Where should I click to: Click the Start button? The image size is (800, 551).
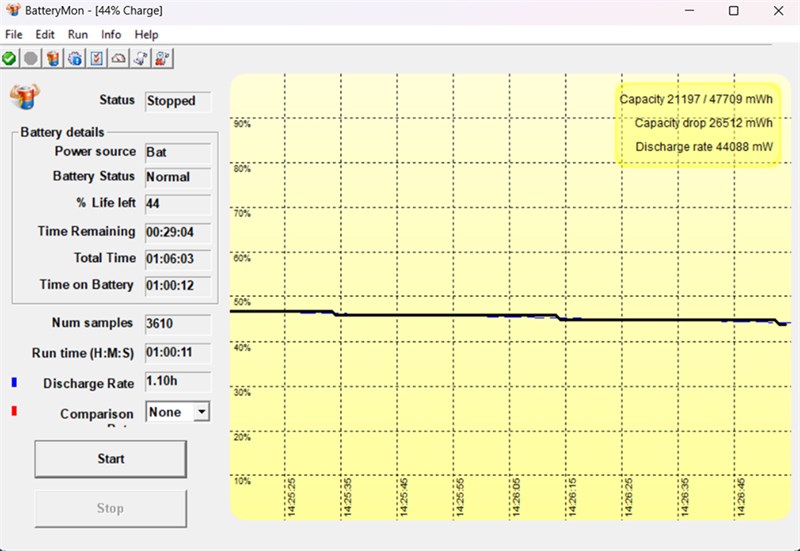point(111,459)
